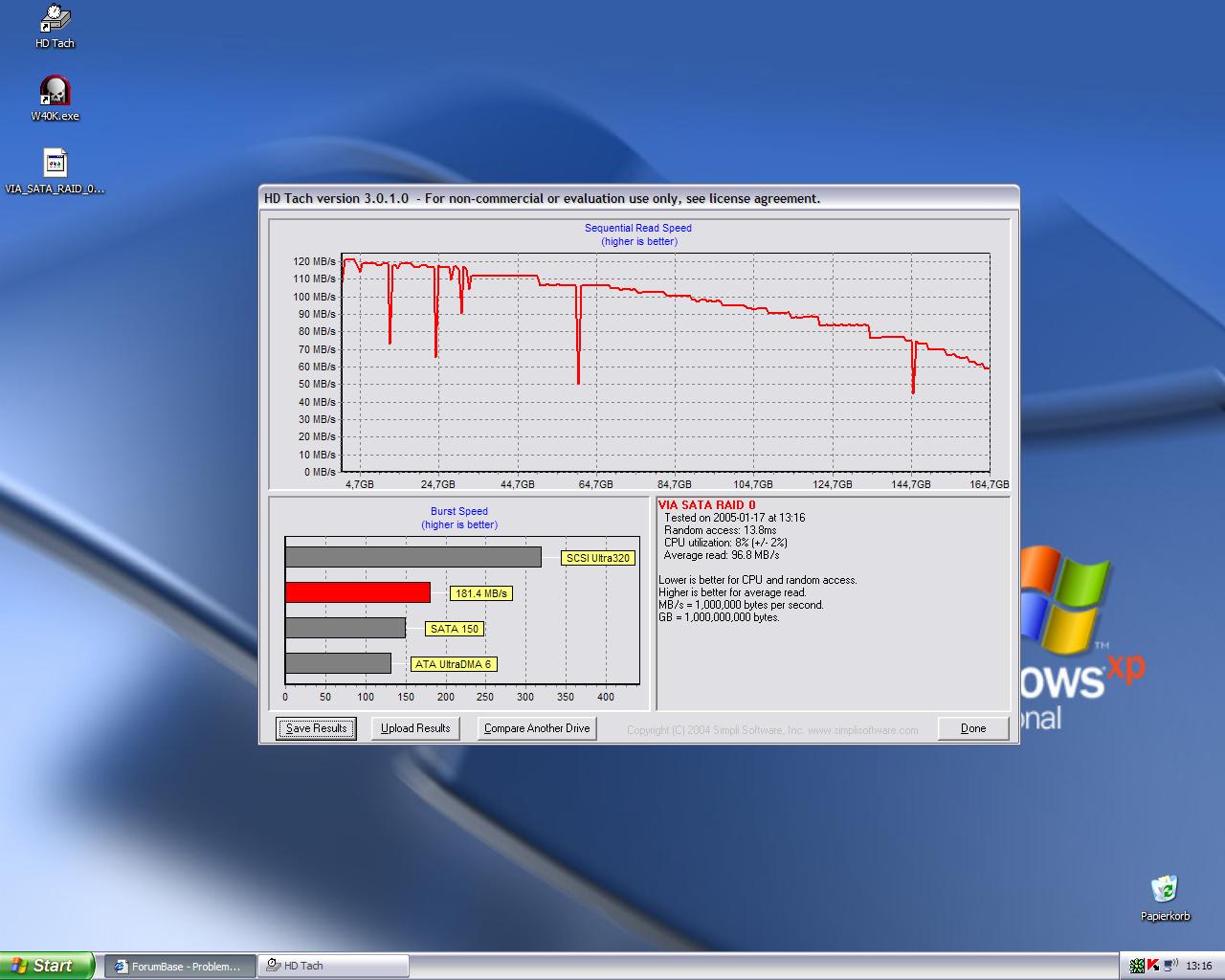Launch the W40K.exe desktop icon
The height and width of the screenshot is (980, 1225).
click(x=55, y=100)
